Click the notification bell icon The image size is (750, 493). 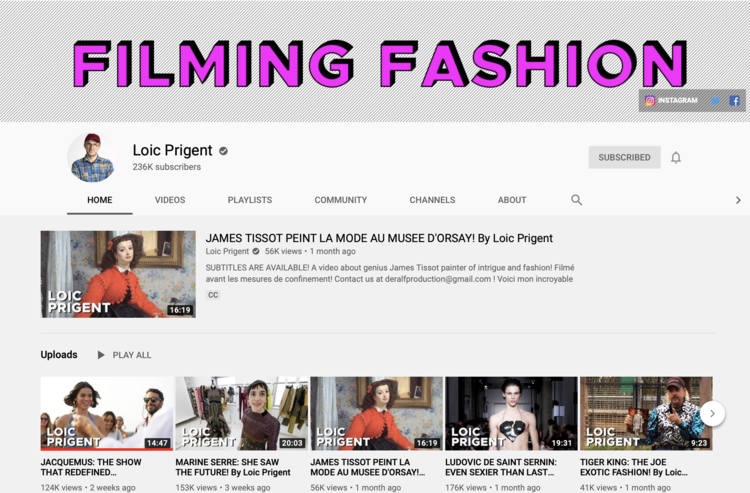675,157
